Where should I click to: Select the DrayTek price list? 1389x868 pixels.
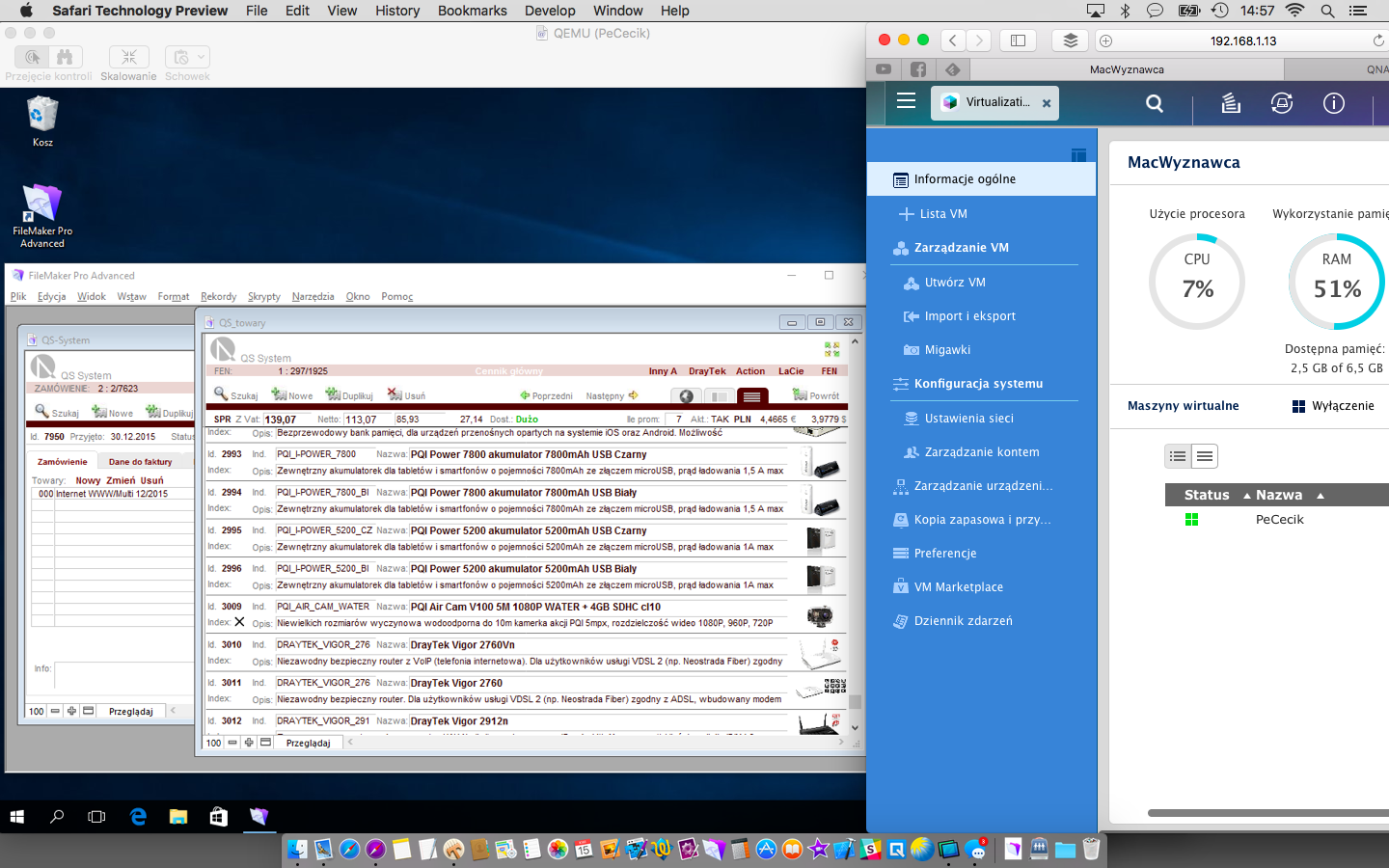[x=707, y=371]
